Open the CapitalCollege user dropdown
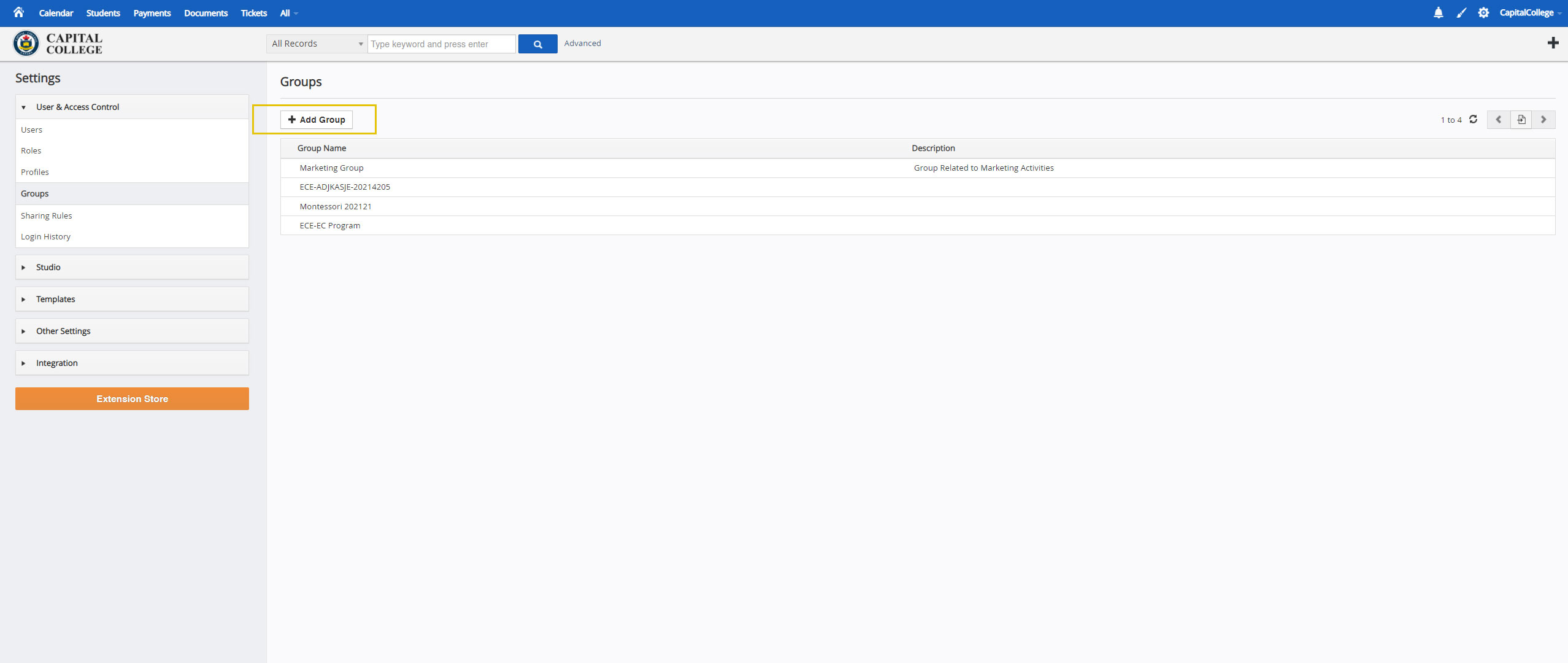 coord(1530,13)
